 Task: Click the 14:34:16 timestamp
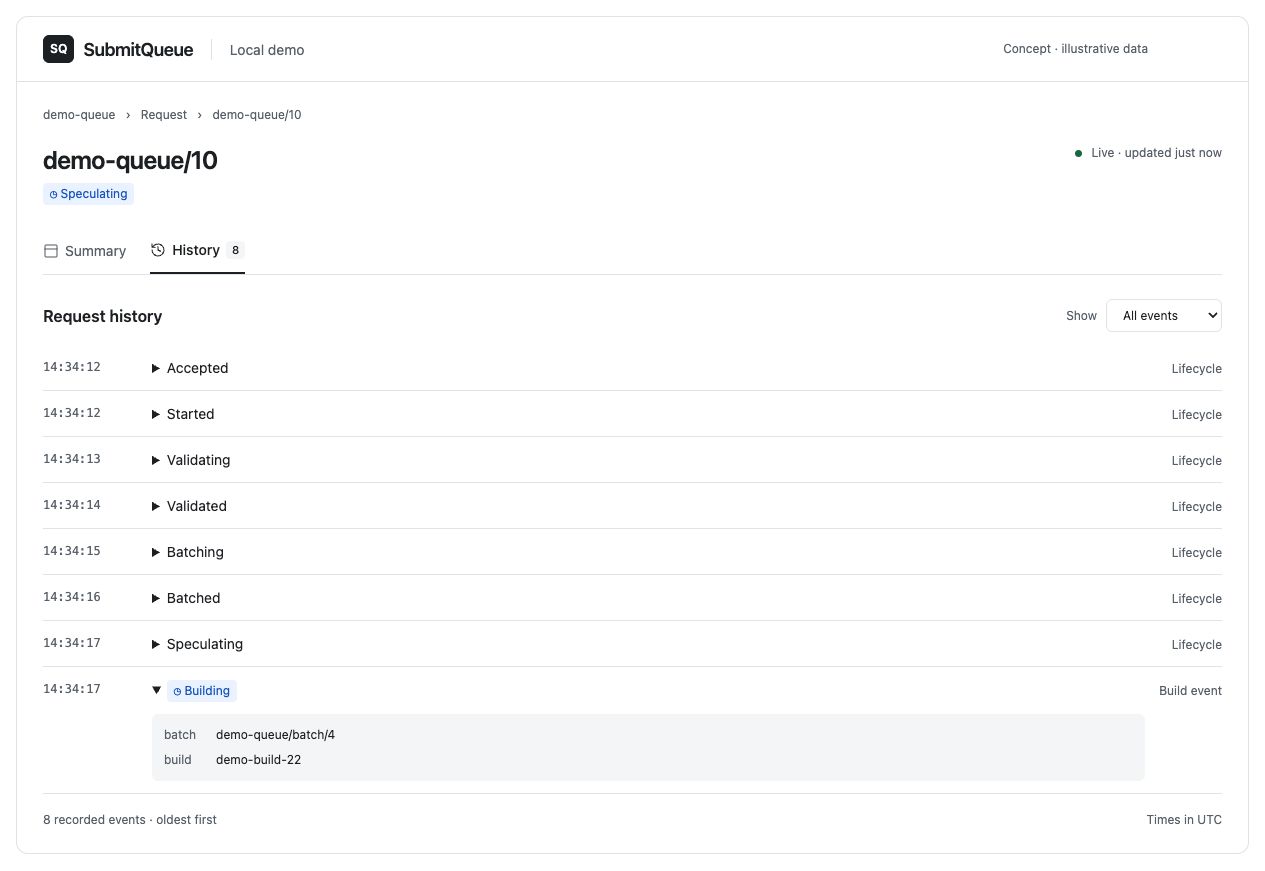point(72,597)
